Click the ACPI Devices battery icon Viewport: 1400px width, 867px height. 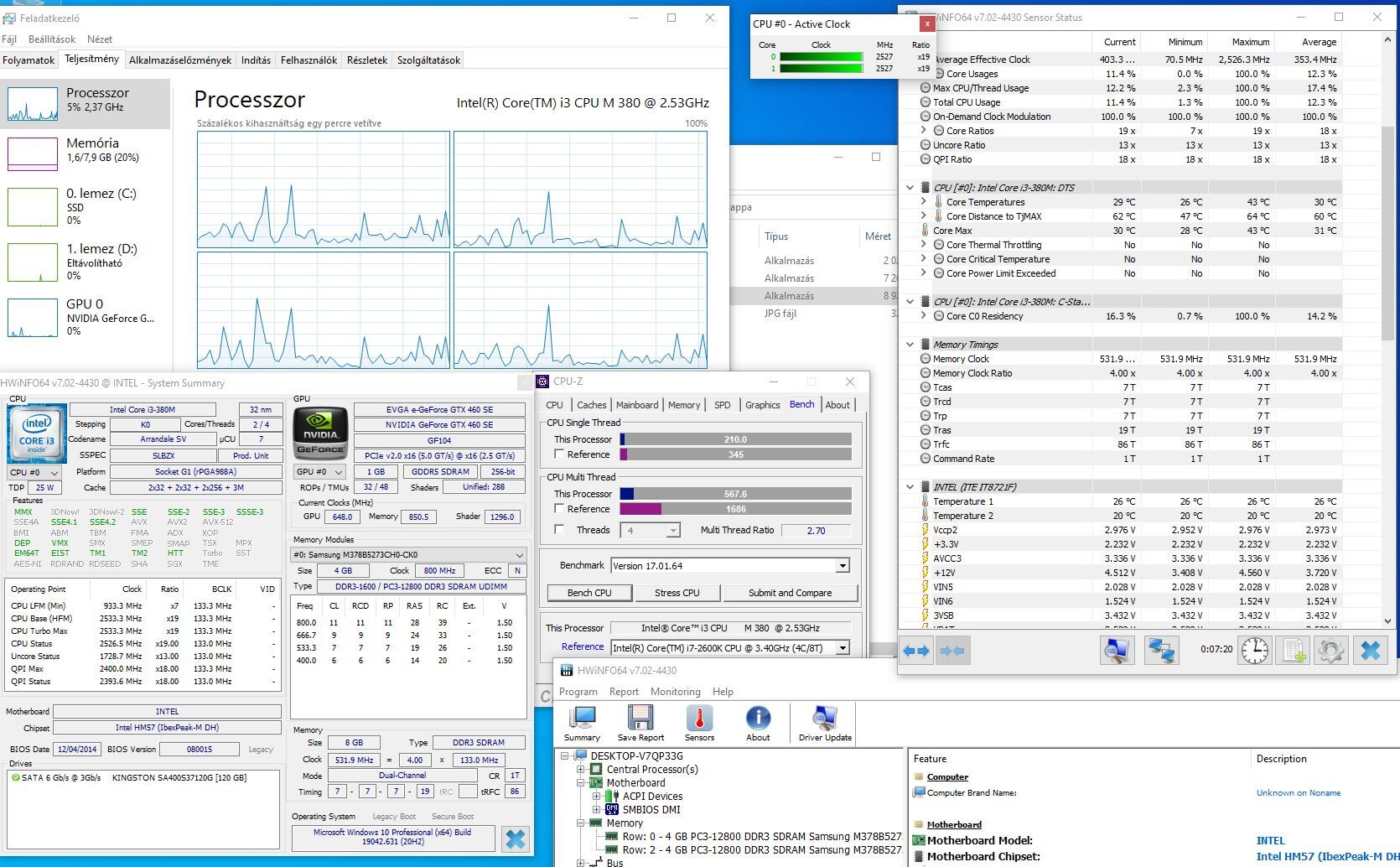tap(612, 797)
